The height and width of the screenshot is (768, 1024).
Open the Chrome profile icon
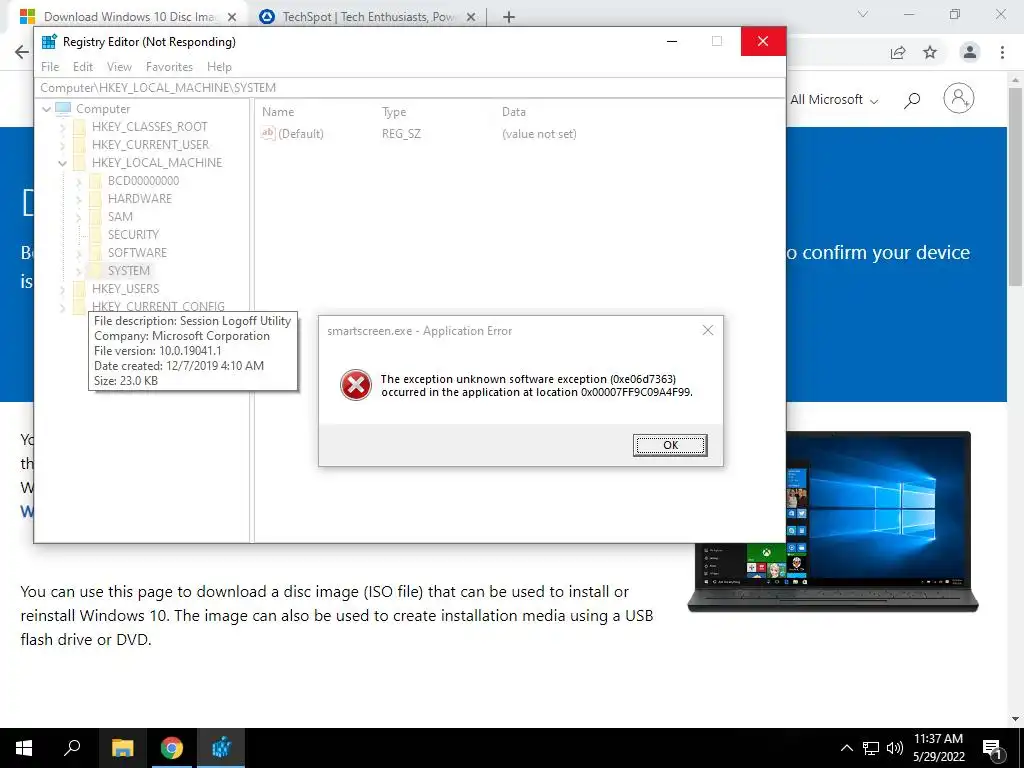click(x=970, y=52)
